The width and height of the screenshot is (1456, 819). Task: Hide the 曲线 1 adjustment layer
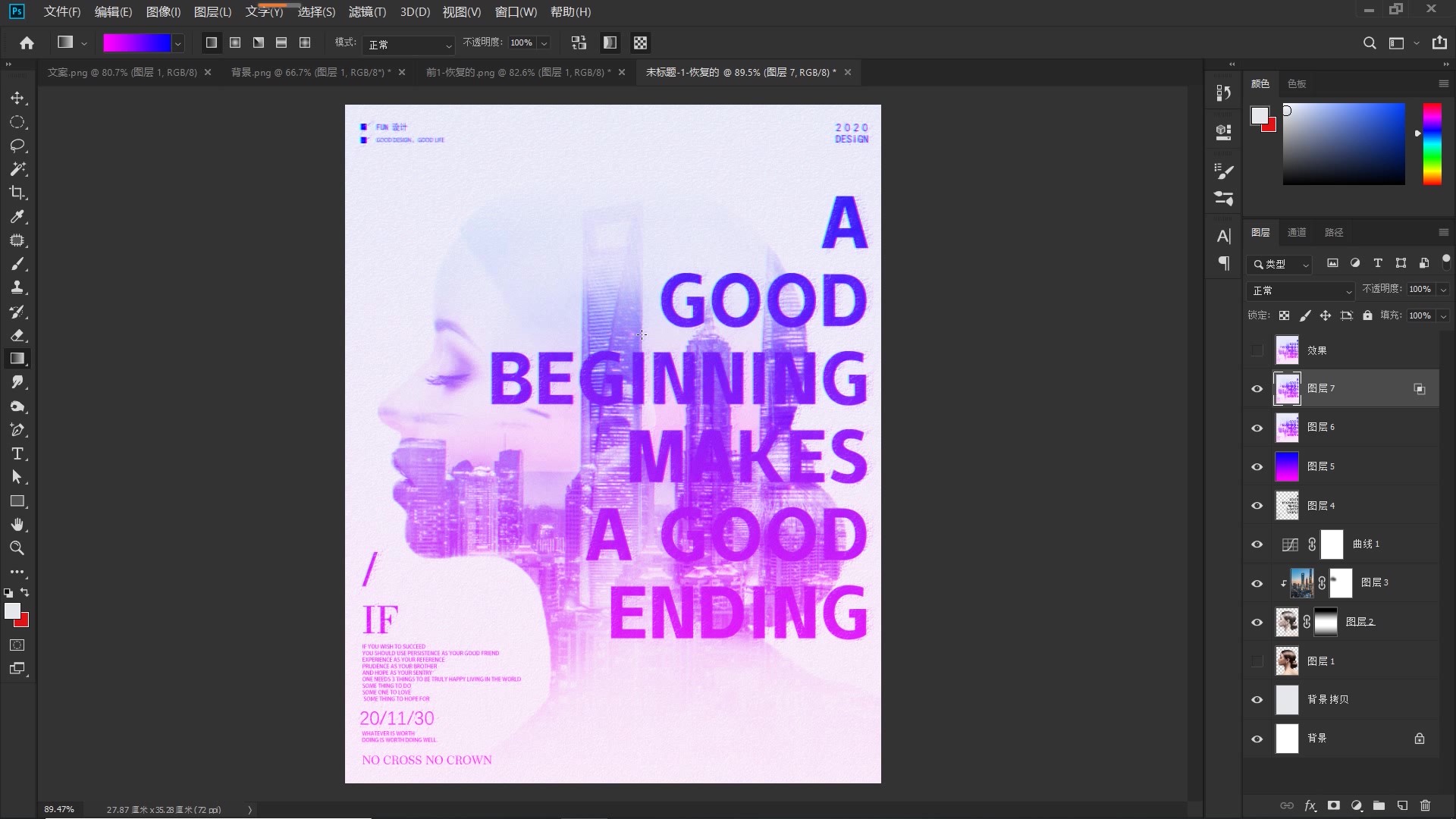tap(1257, 544)
